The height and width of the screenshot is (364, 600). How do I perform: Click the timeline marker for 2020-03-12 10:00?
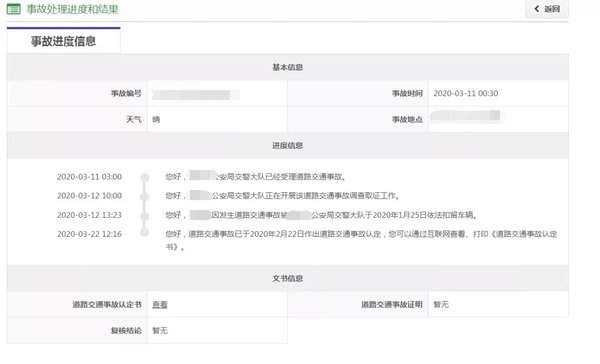click(145, 197)
